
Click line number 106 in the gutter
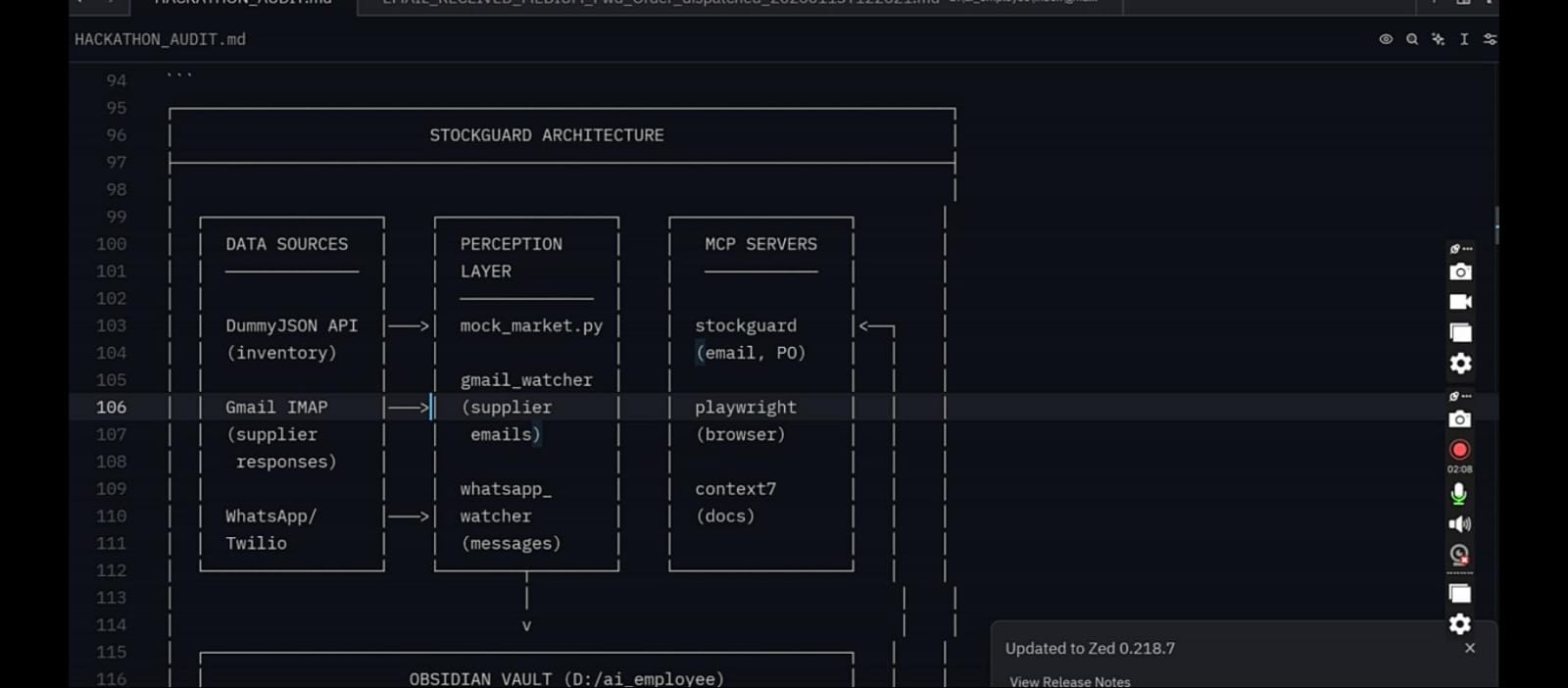coord(111,407)
